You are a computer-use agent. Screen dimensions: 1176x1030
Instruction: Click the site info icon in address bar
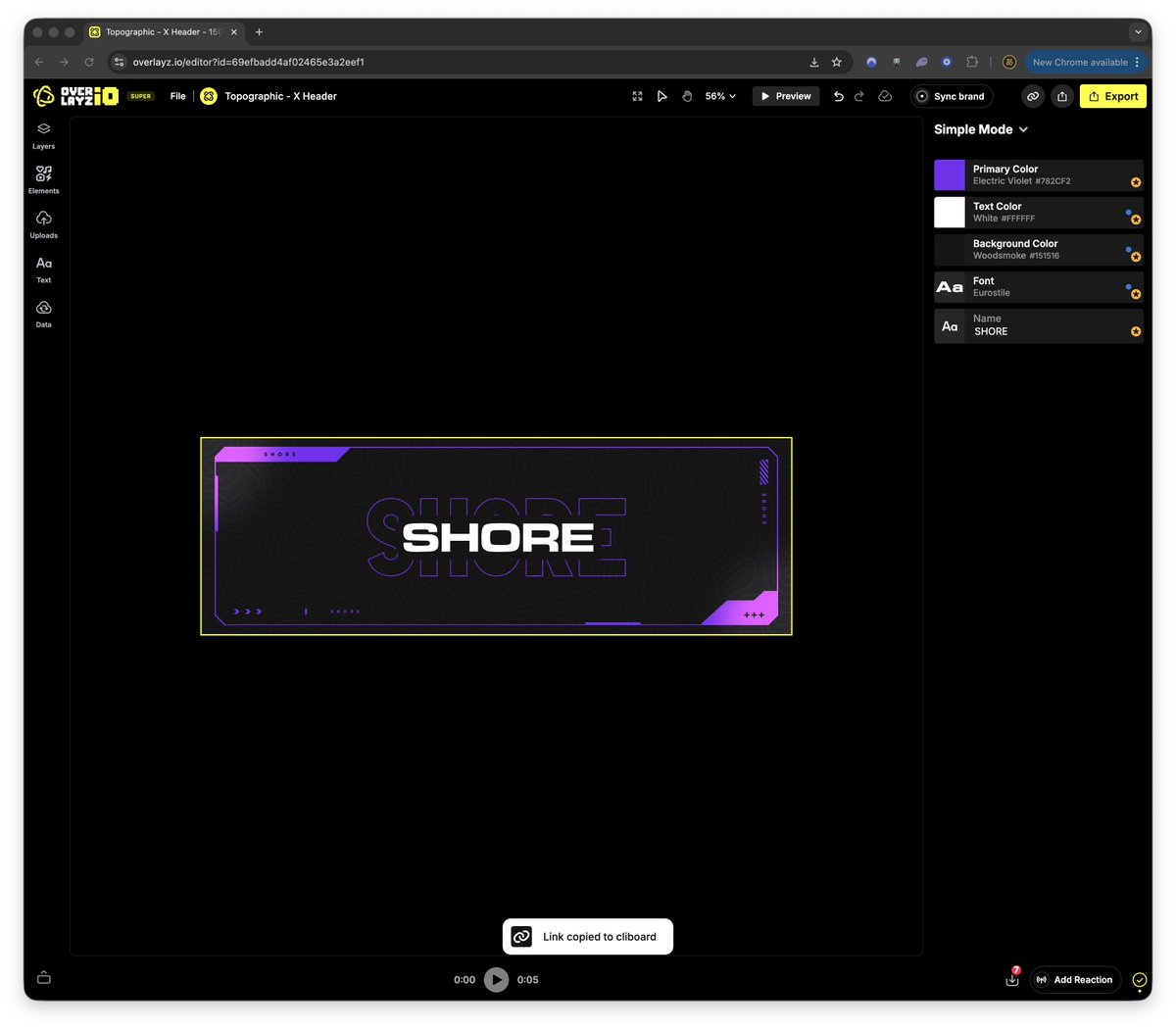(x=120, y=62)
